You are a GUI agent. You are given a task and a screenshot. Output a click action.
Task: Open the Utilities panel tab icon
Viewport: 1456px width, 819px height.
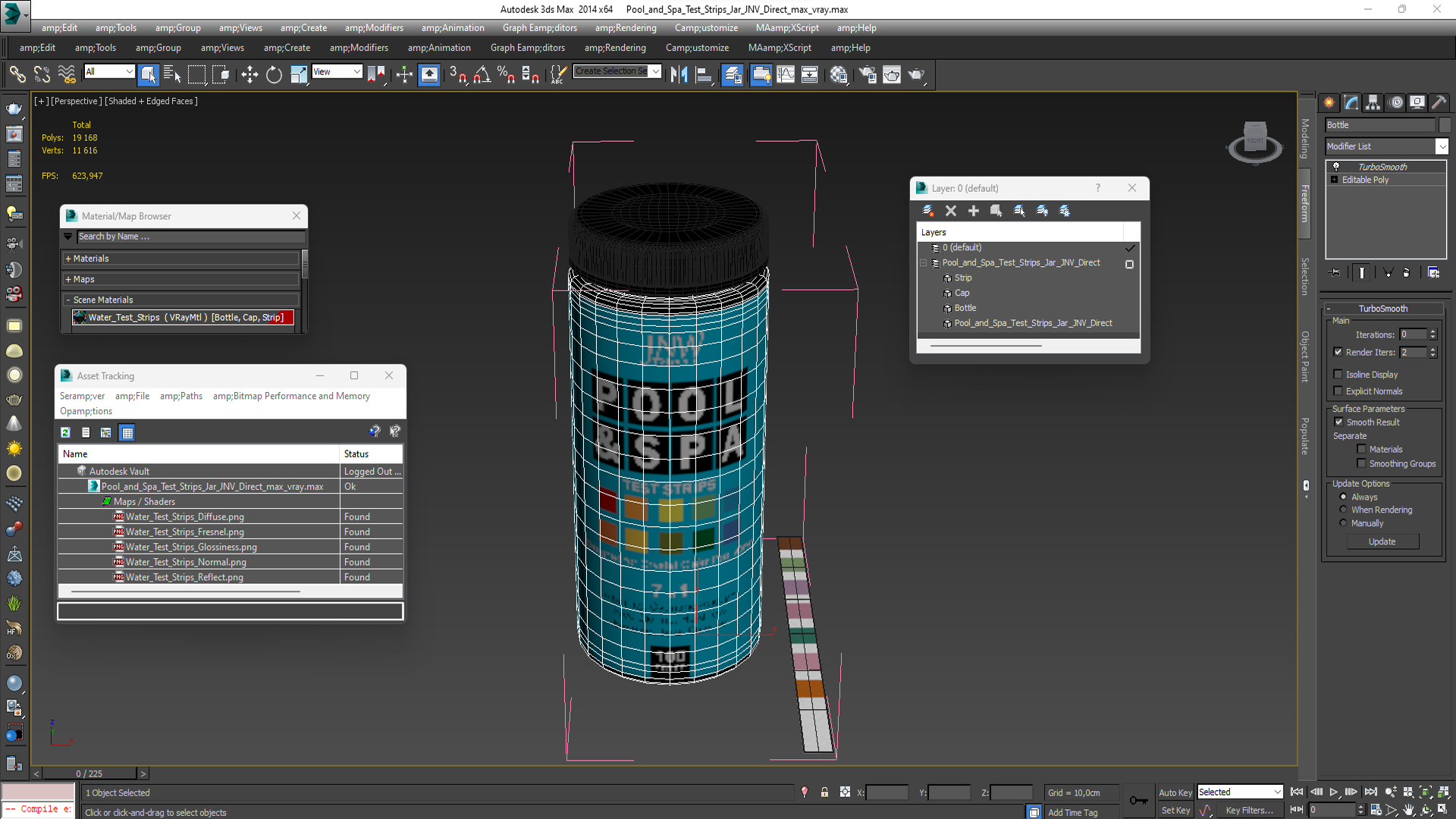click(1439, 102)
